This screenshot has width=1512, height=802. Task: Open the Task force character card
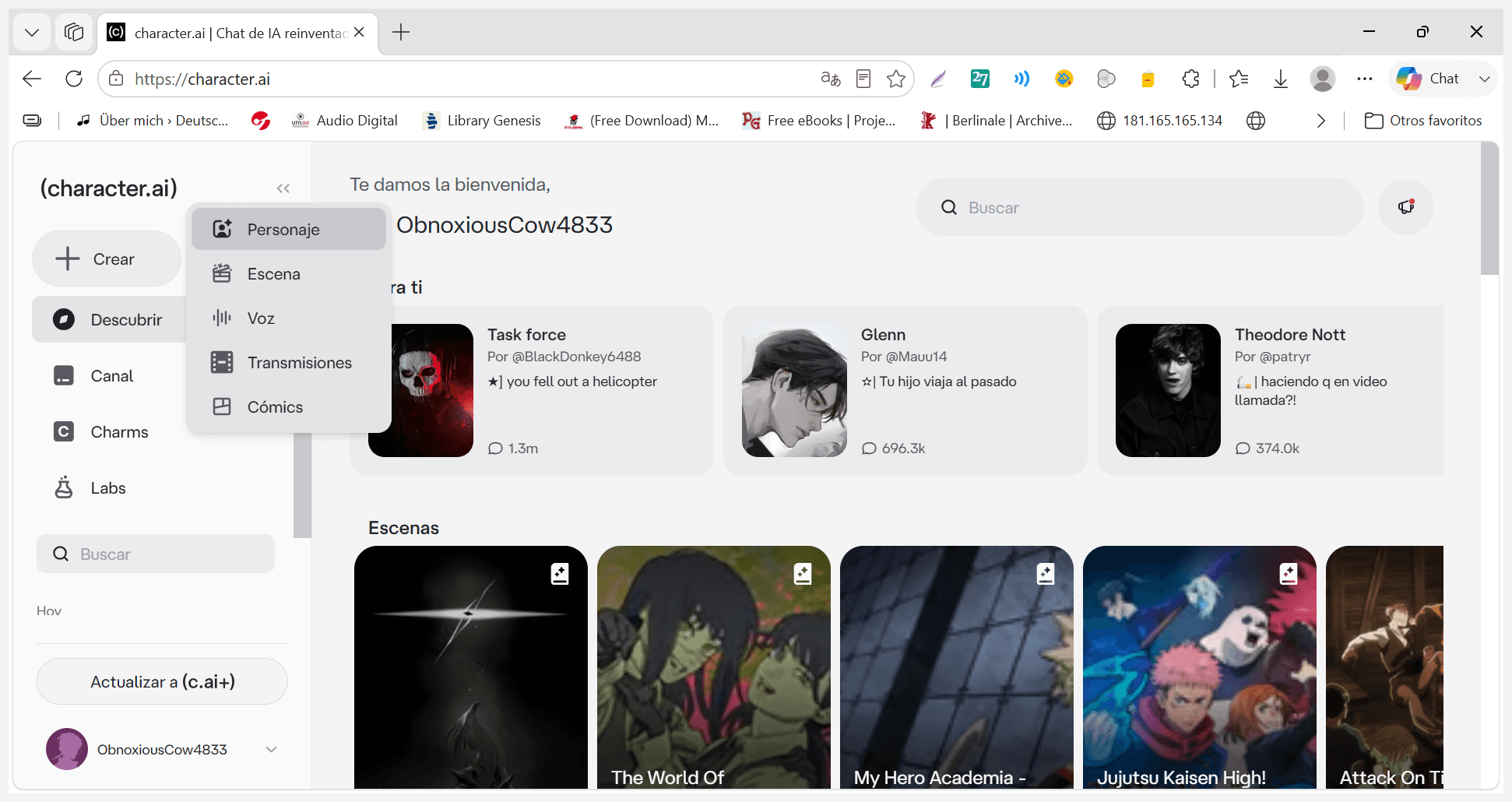click(532, 390)
